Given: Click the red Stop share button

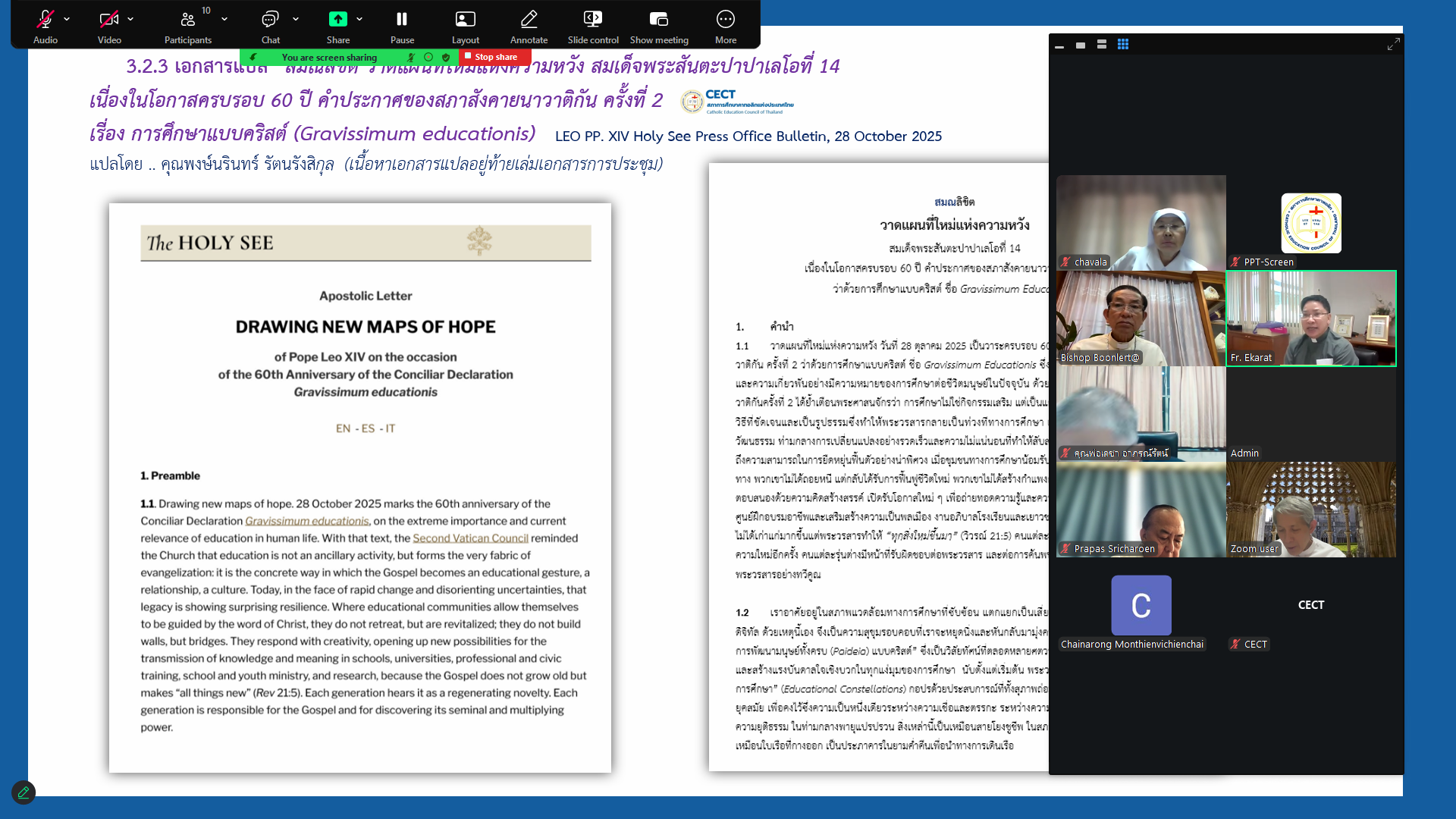Looking at the screenshot, I should (x=494, y=57).
